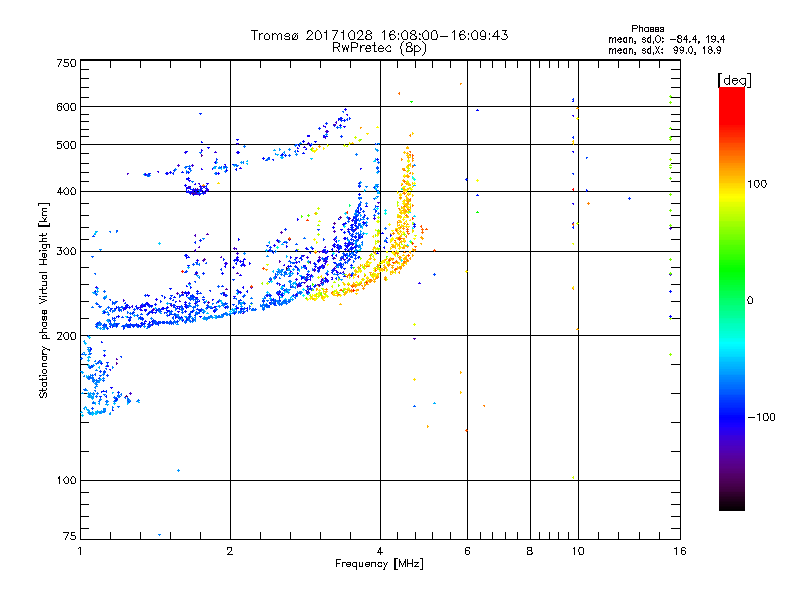Click the 'mean, sd,X: 99.0, 18.9' line

(x=665, y=50)
